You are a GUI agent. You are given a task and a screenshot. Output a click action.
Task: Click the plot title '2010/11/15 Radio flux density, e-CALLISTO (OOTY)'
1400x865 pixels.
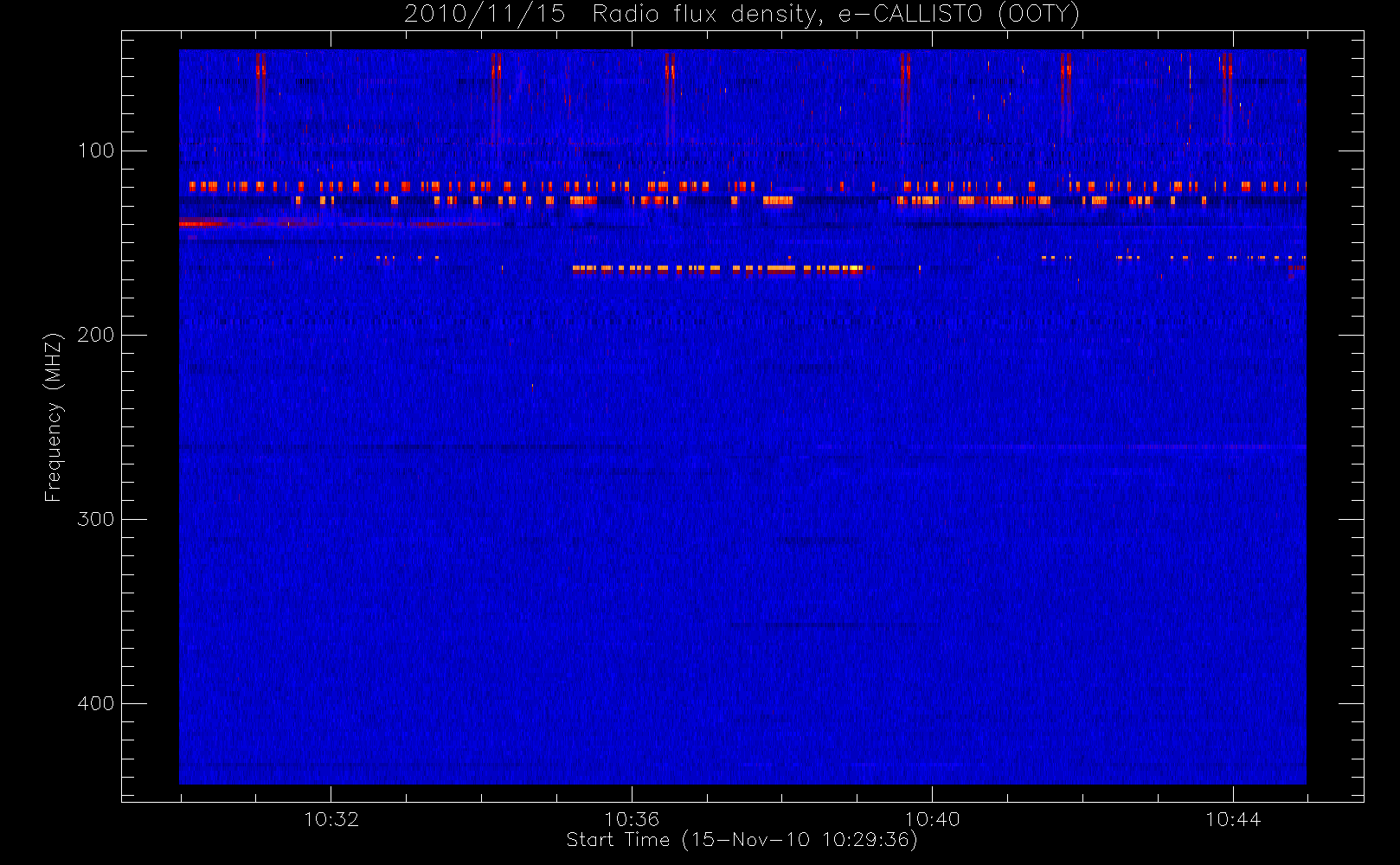(x=742, y=15)
